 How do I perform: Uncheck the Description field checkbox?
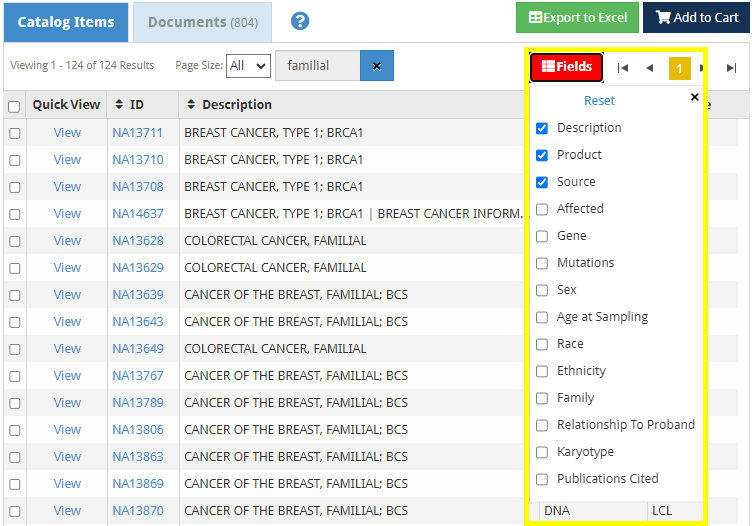point(542,128)
